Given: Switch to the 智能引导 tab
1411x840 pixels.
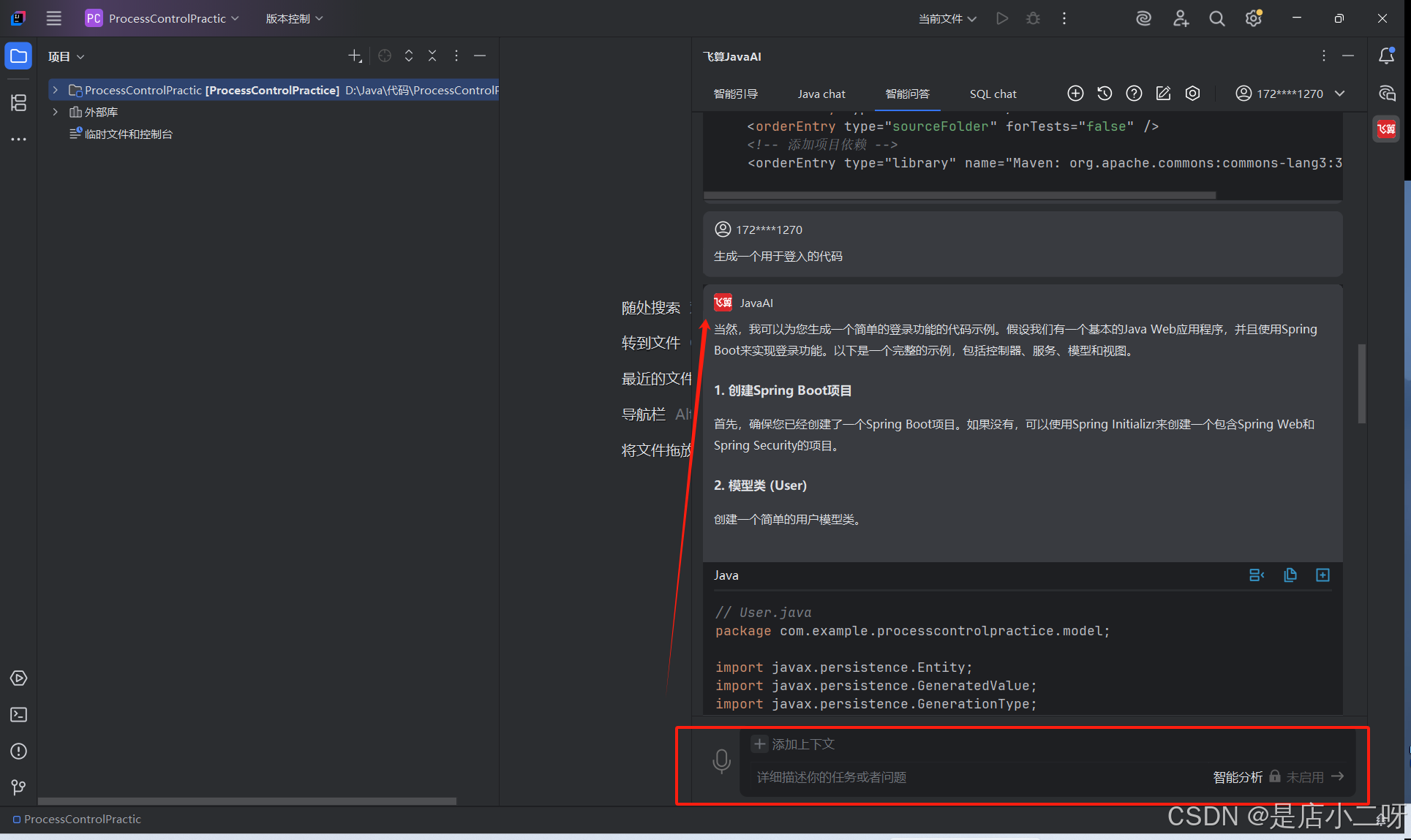Looking at the screenshot, I should click(x=735, y=94).
